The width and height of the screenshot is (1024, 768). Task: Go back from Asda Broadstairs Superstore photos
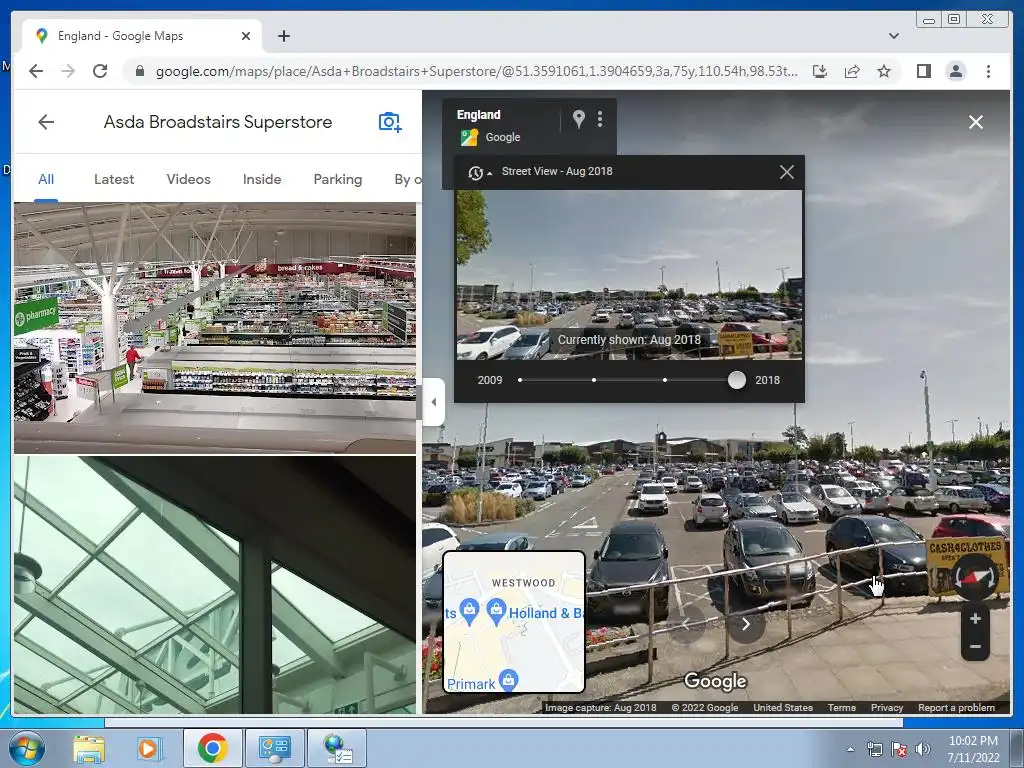coord(46,121)
